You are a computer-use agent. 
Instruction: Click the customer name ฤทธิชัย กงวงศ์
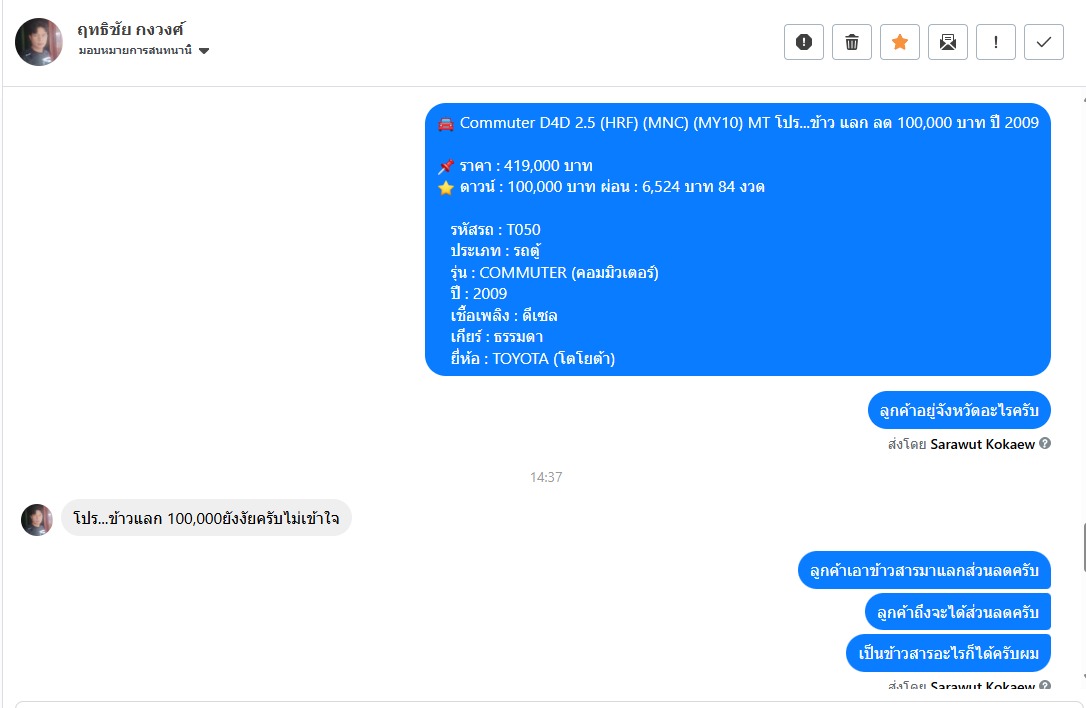pos(131,29)
